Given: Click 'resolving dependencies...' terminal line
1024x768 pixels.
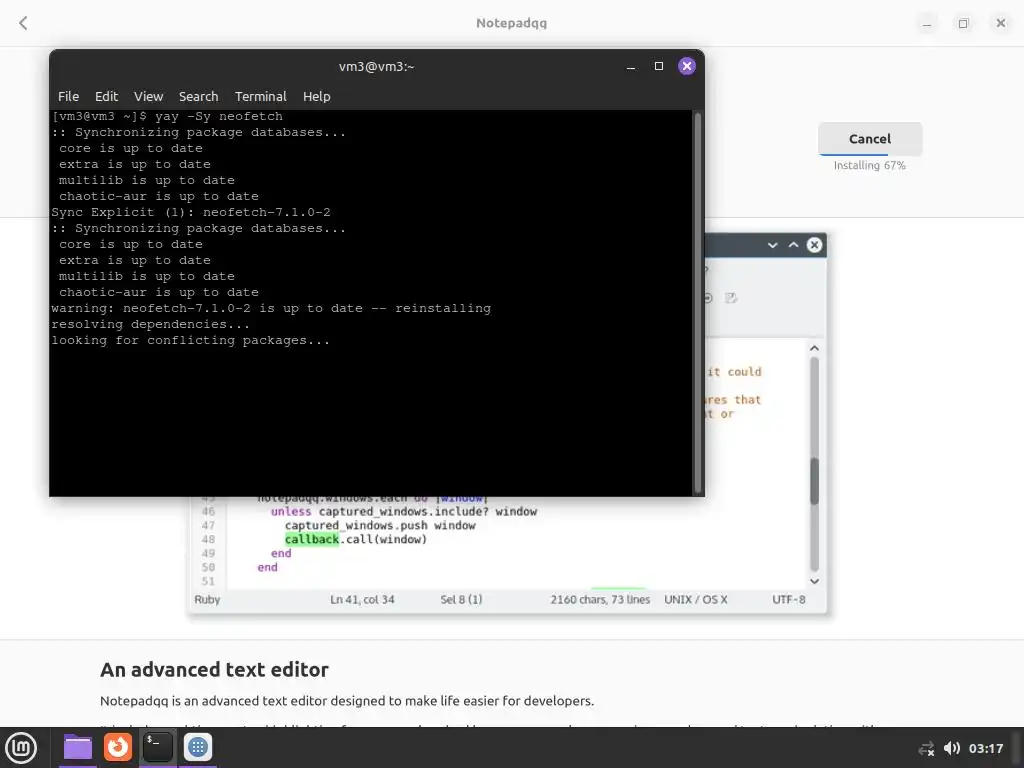Looking at the screenshot, I should pos(150,325).
